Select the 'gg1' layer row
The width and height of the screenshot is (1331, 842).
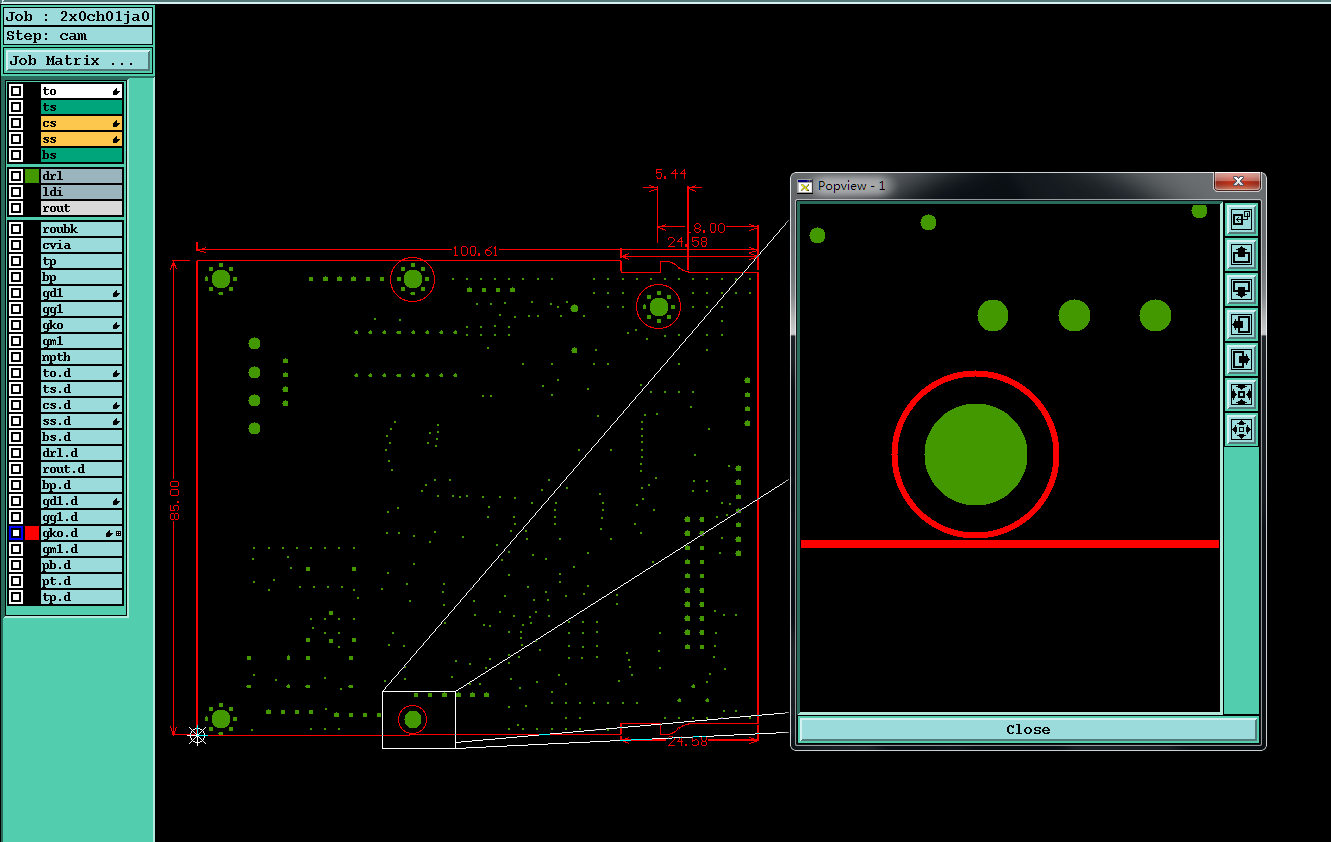pos(82,309)
